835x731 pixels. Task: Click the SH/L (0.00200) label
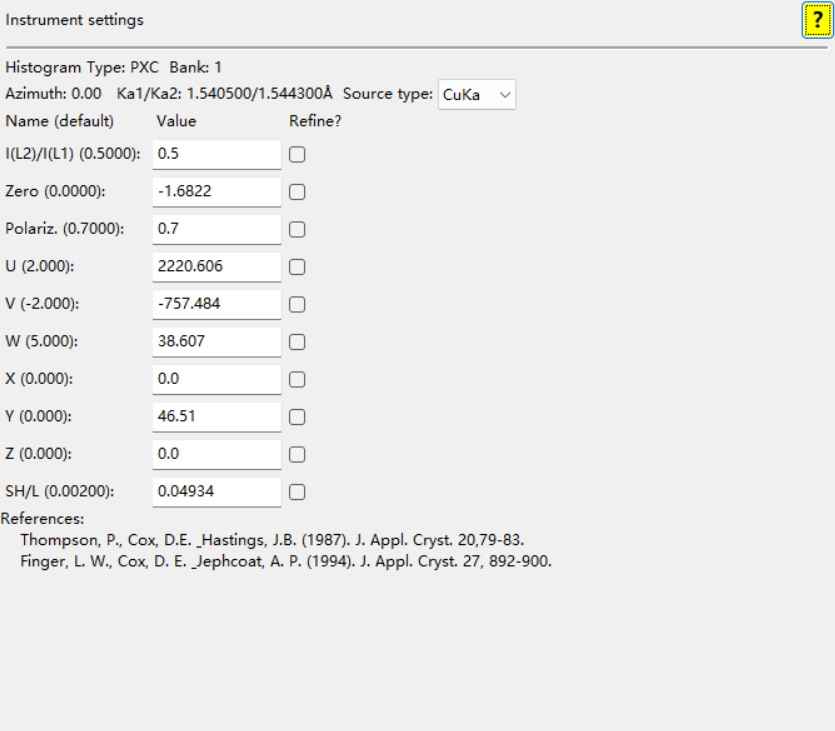pyautogui.click(x=60, y=491)
